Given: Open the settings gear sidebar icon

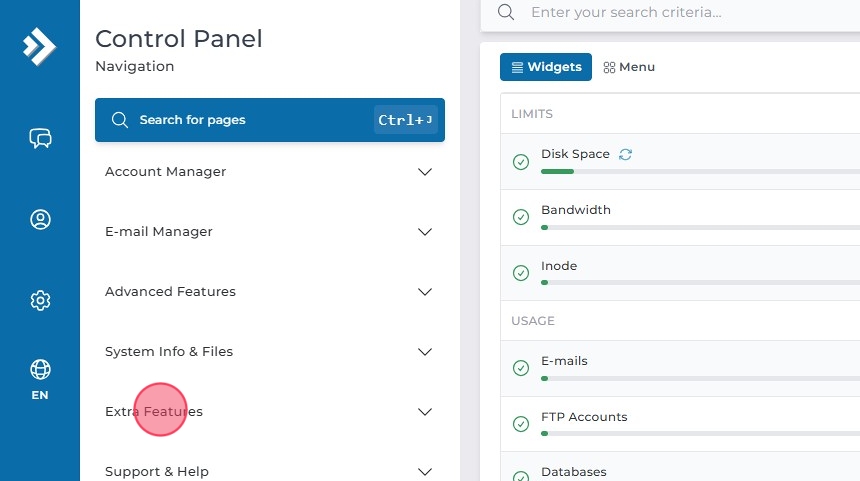Looking at the screenshot, I should [40, 300].
